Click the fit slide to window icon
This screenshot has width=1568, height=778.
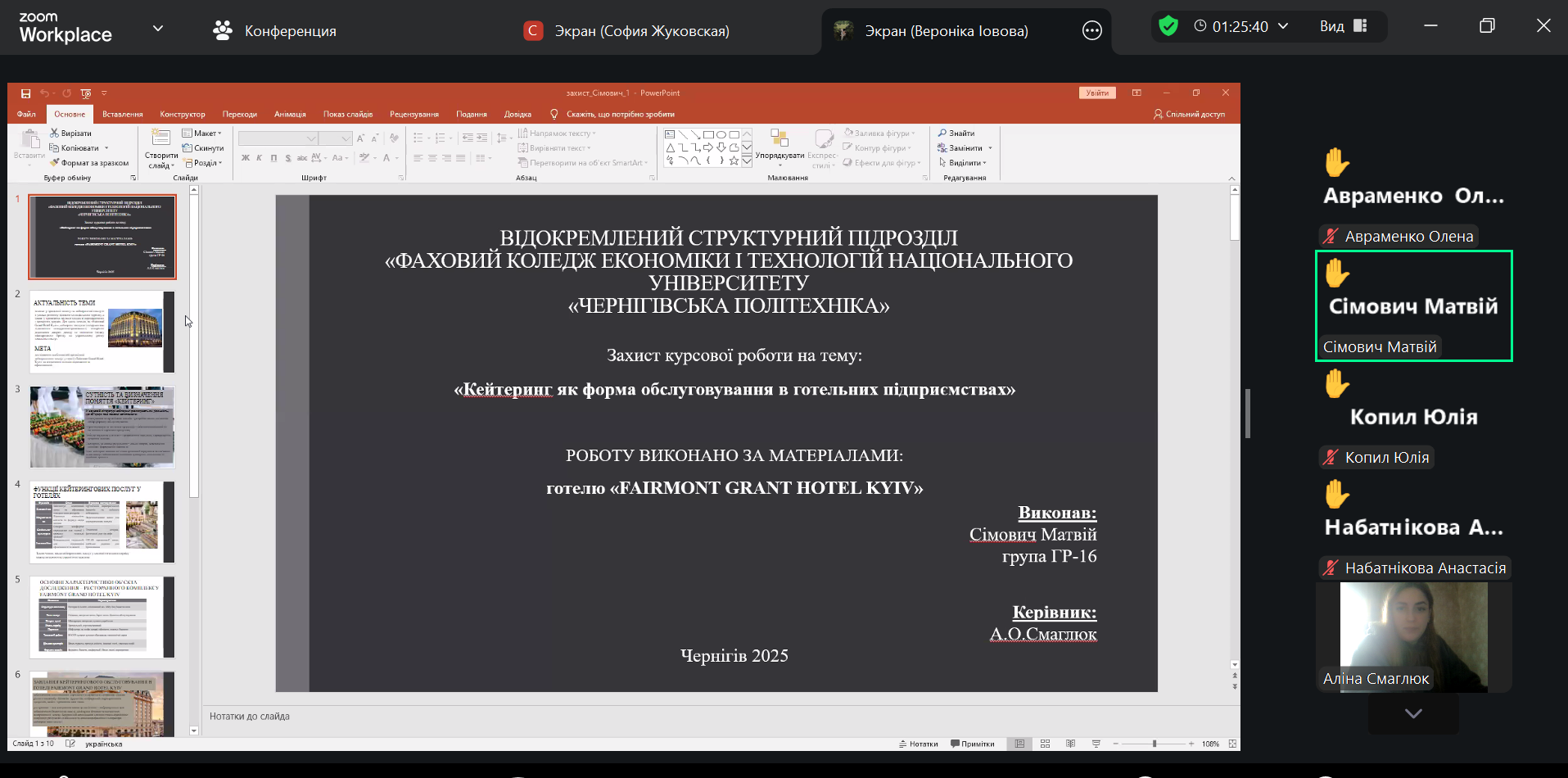[x=1232, y=744]
